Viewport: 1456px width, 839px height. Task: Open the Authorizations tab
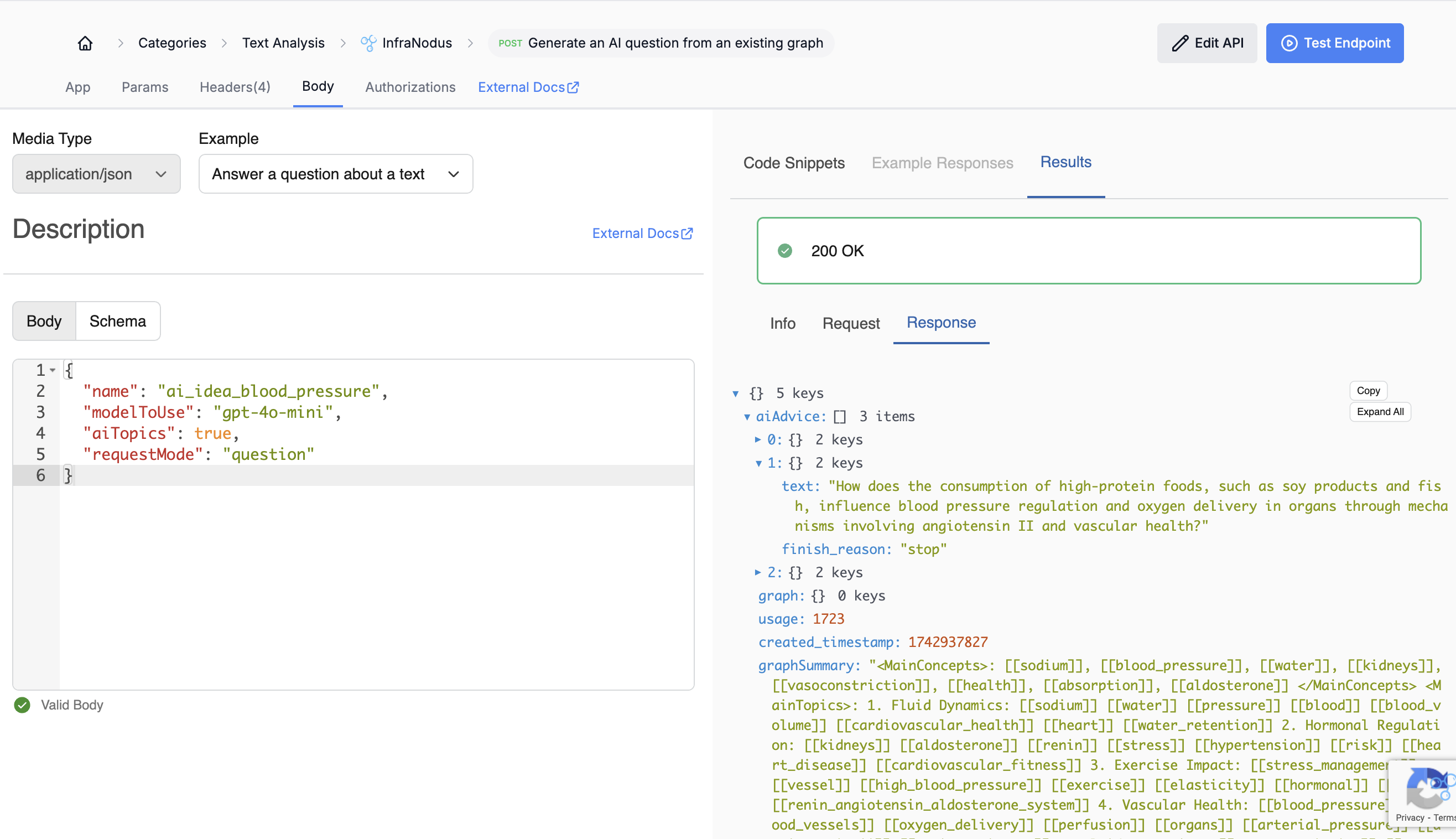(410, 87)
